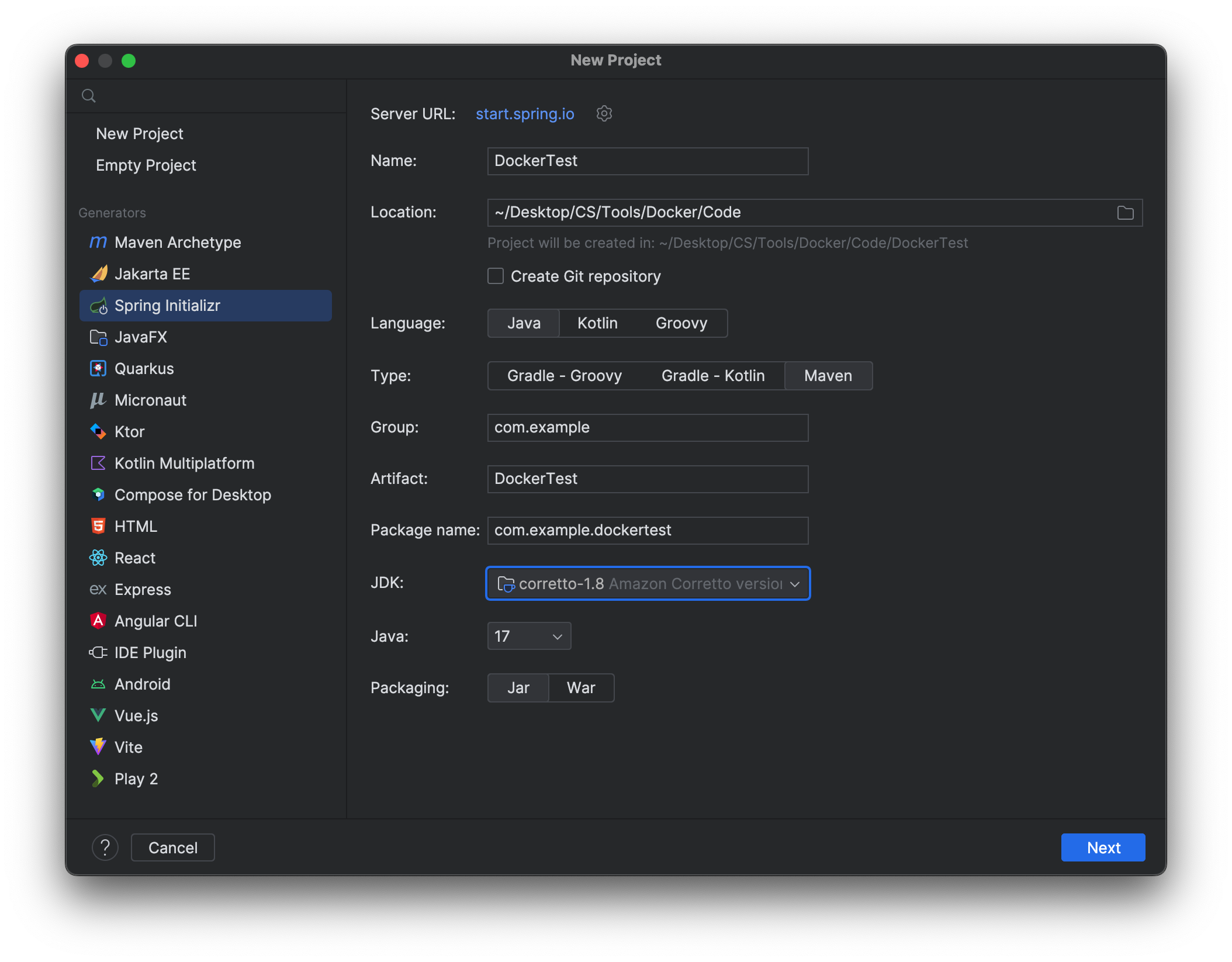The height and width of the screenshot is (962, 1232).
Task: Select New Project in sidebar
Action: coord(140,134)
